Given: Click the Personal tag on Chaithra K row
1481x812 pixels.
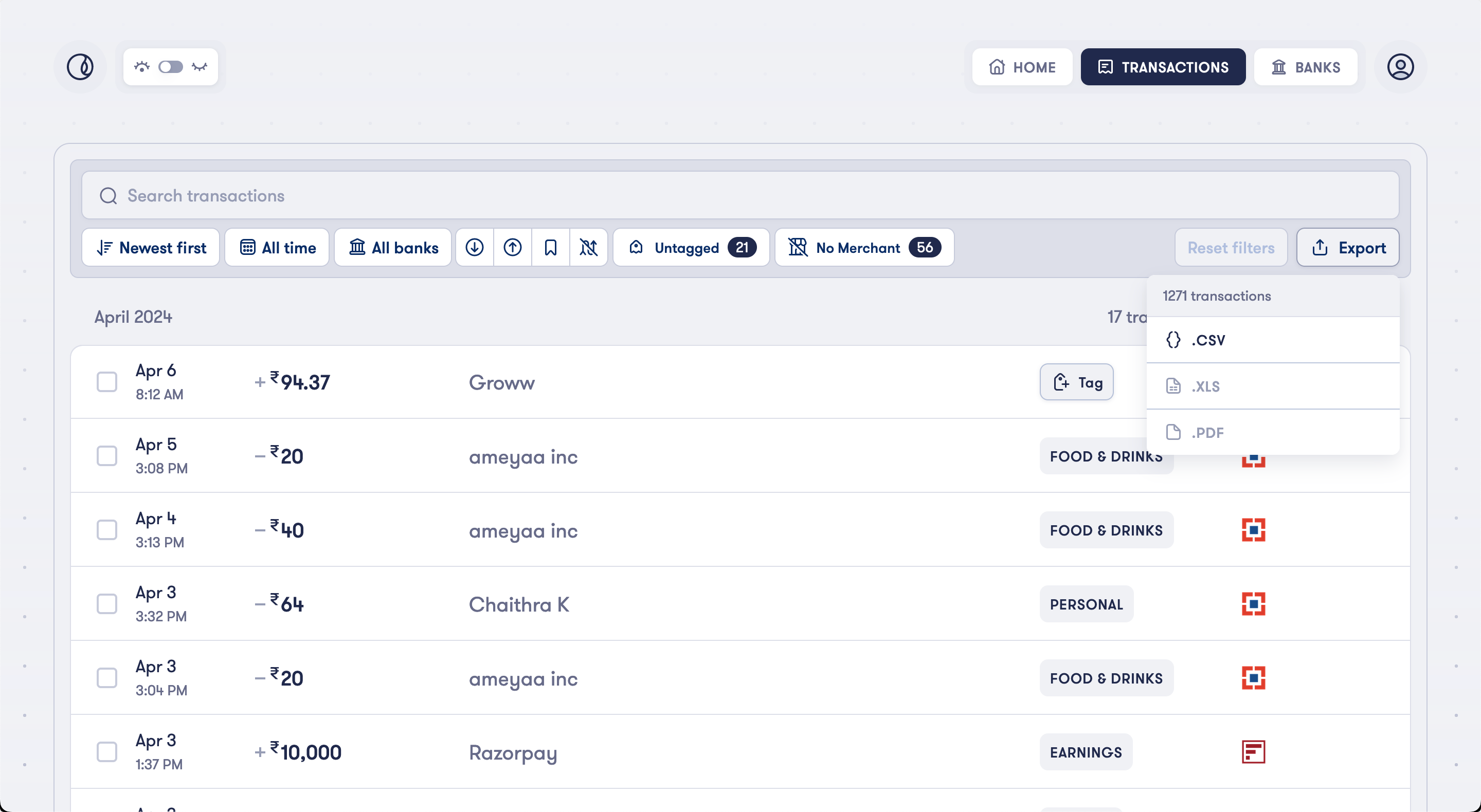Looking at the screenshot, I should pyautogui.click(x=1086, y=604).
